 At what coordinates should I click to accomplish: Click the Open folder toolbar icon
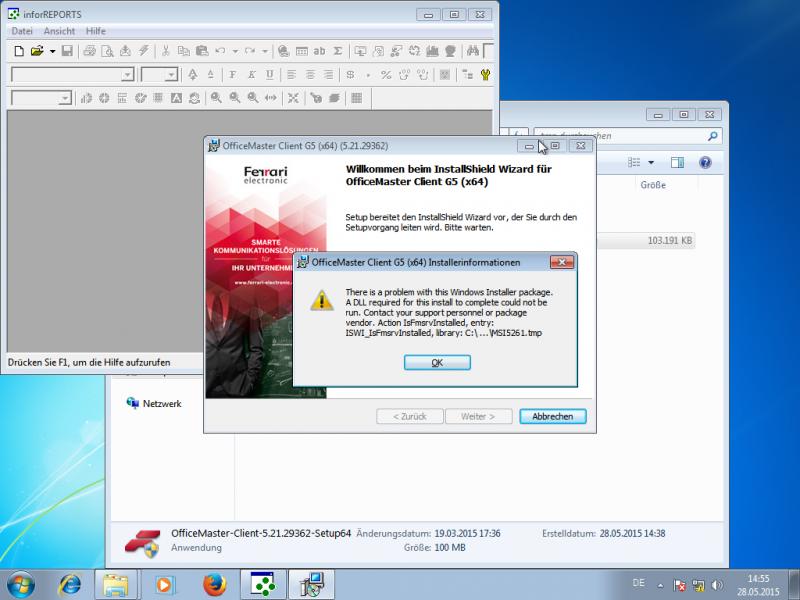(37, 50)
